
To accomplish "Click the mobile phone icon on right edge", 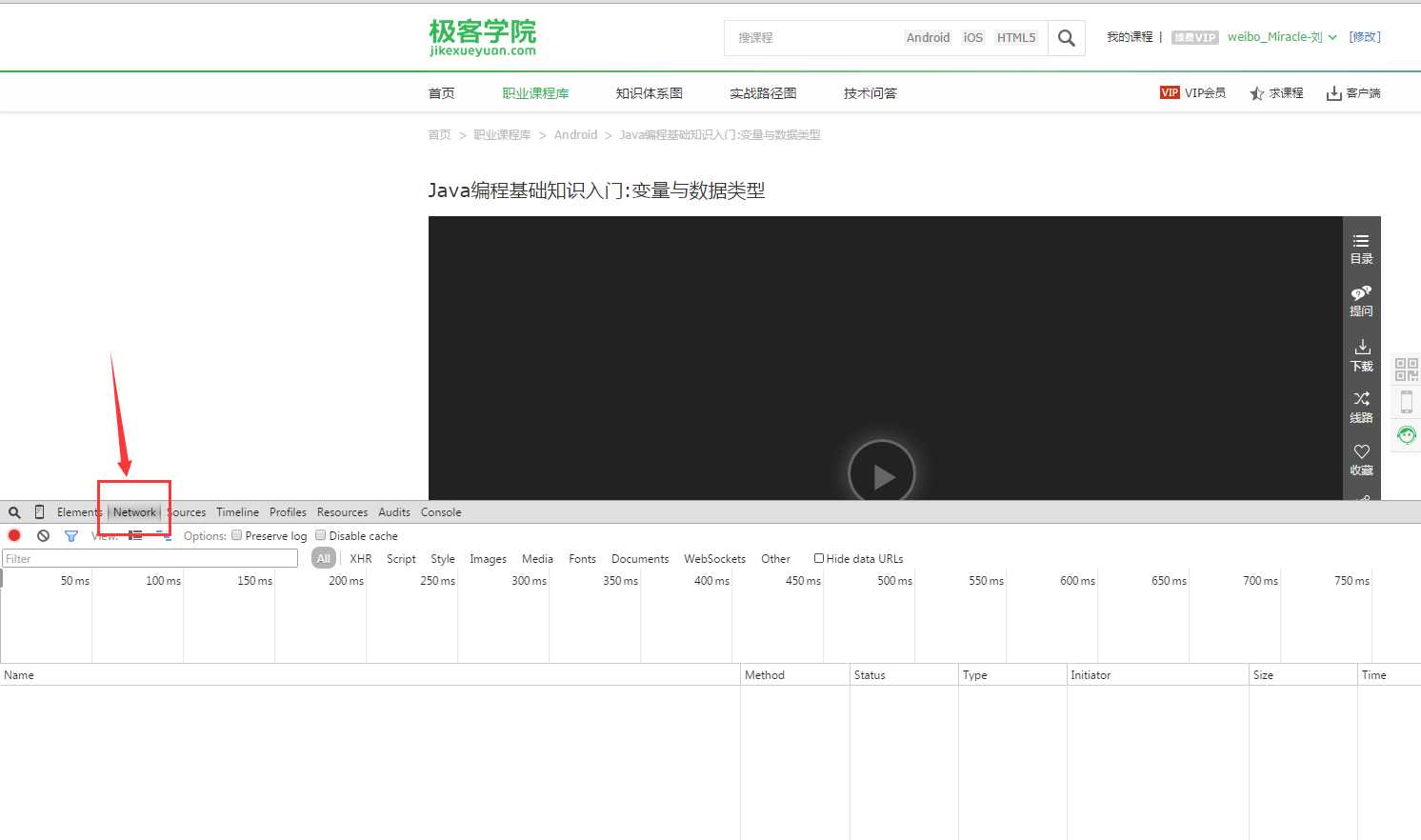I will [1407, 402].
